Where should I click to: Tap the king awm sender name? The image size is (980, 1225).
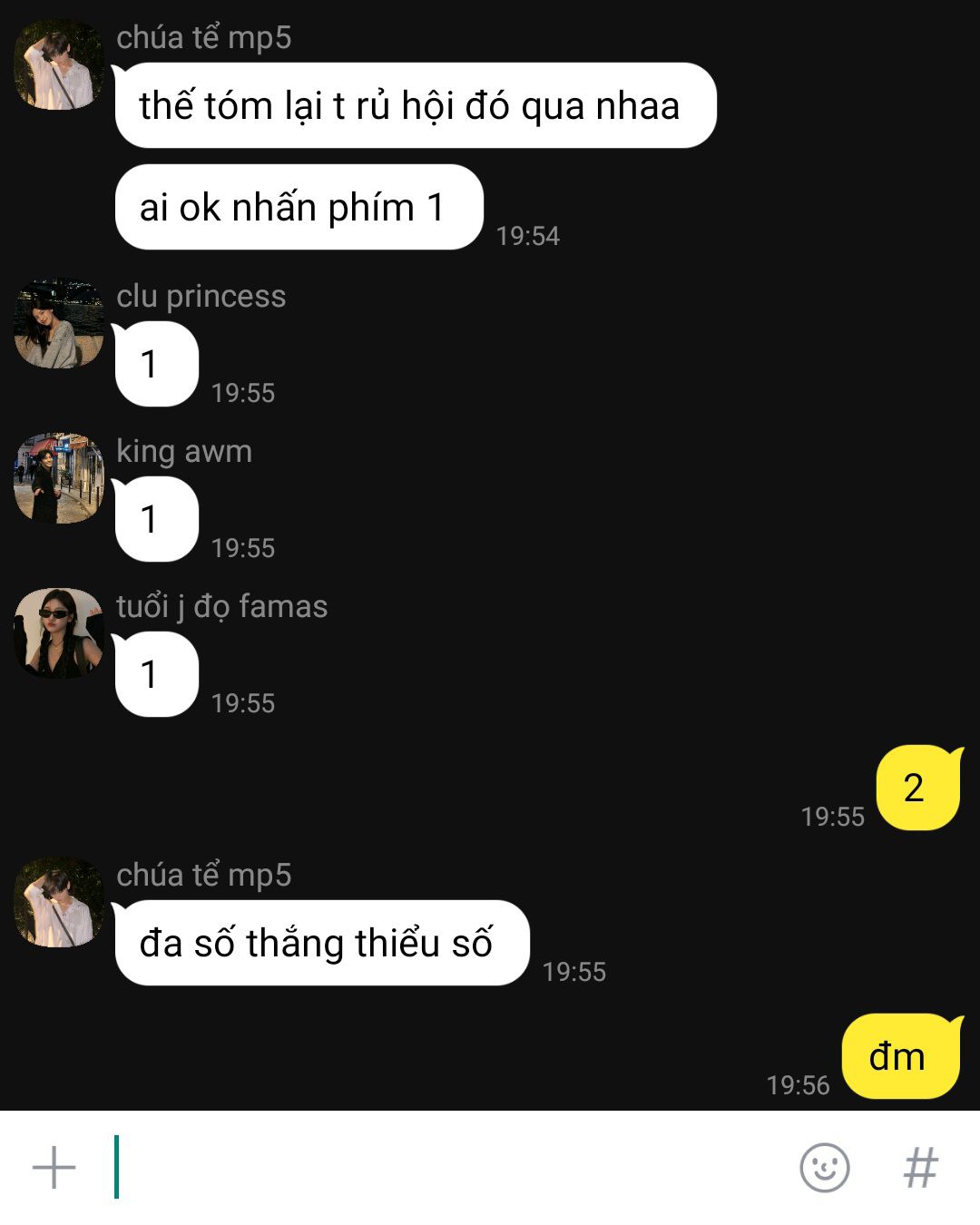(184, 451)
